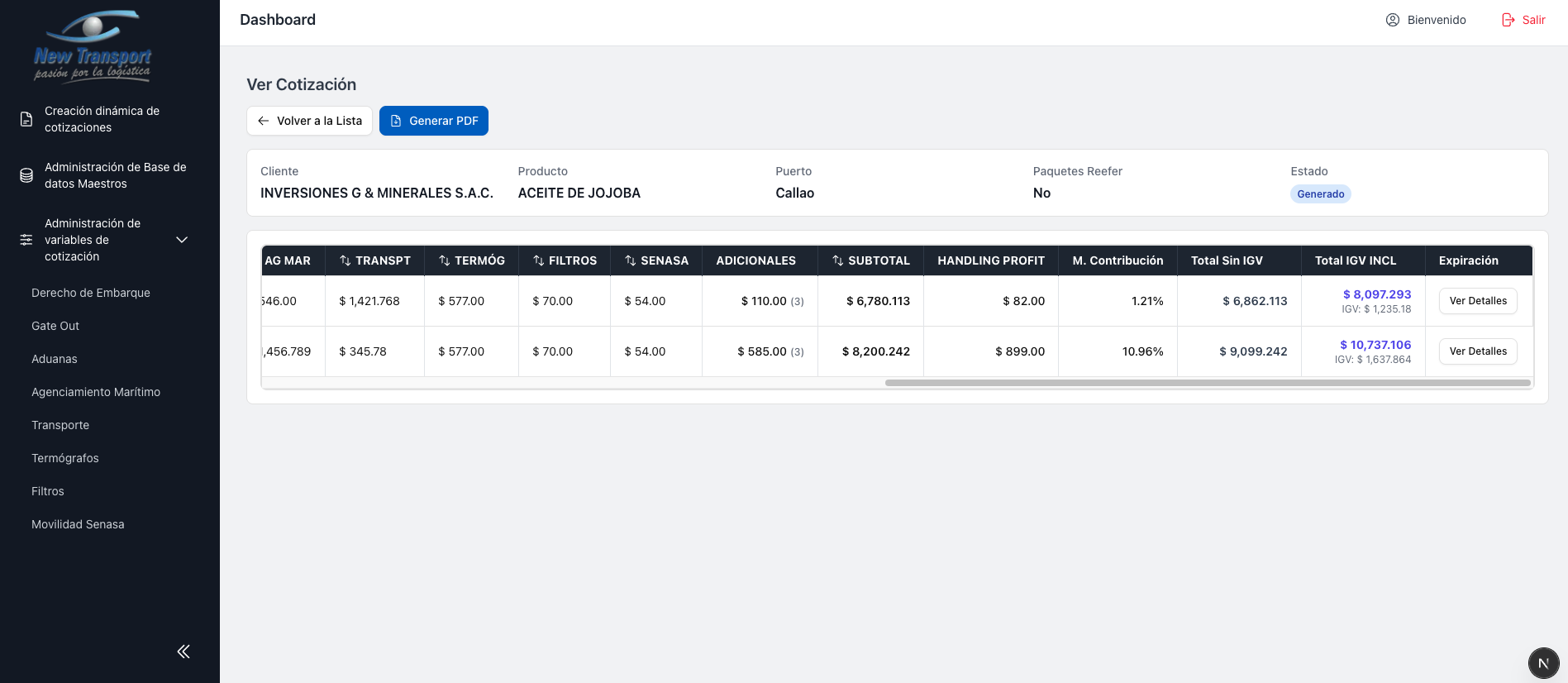Screen dimensions: 1568x683
Task: Click the FILTROS column sort arrows
Action: [539, 260]
